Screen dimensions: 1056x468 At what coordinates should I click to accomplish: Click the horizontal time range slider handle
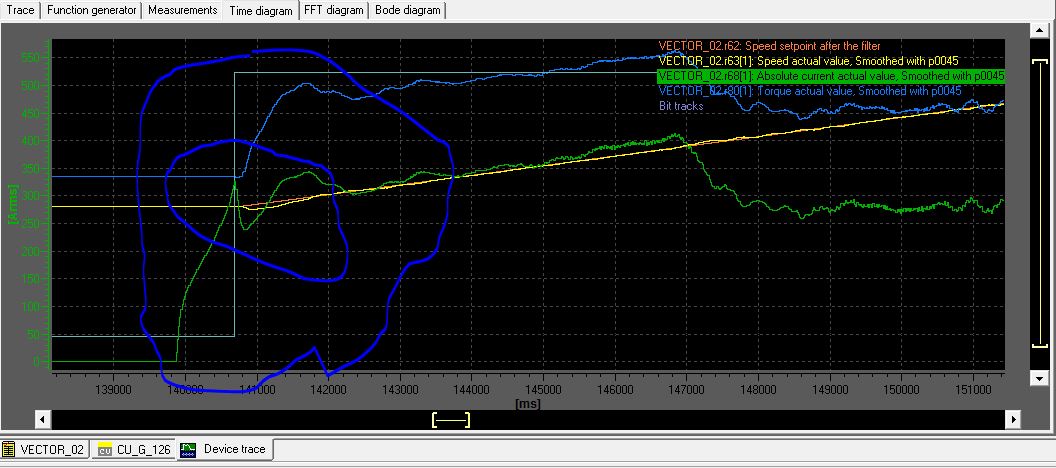tap(451, 420)
